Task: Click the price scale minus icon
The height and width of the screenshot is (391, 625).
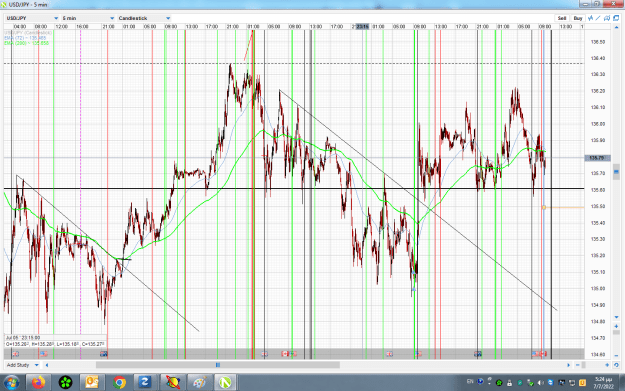Action: pyautogui.click(x=616, y=355)
